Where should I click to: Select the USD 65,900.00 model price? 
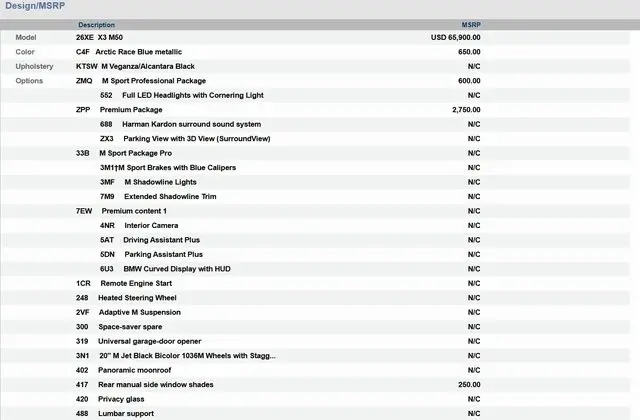[x=455, y=37]
